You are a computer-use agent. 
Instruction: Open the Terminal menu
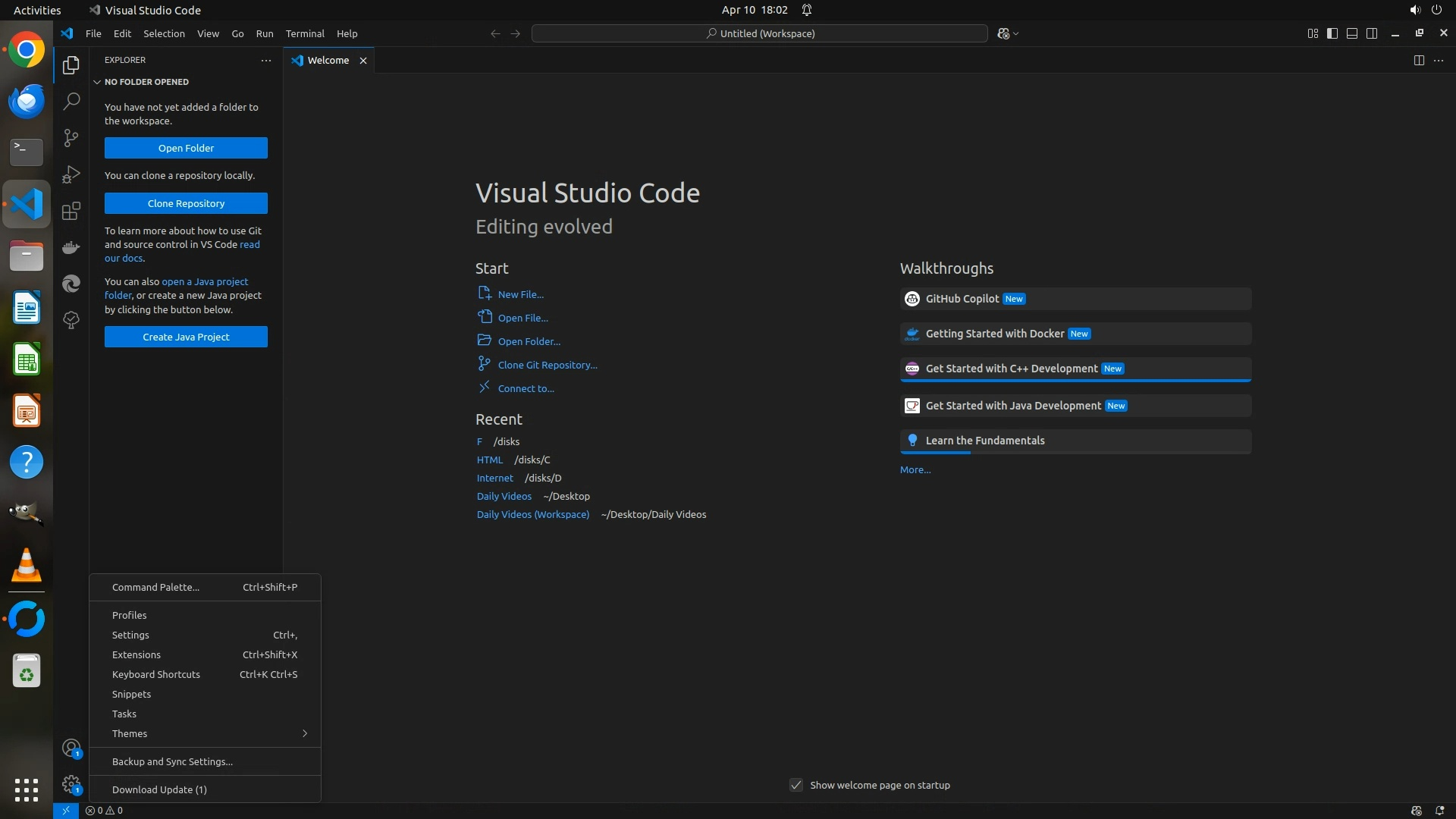tap(305, 33)
